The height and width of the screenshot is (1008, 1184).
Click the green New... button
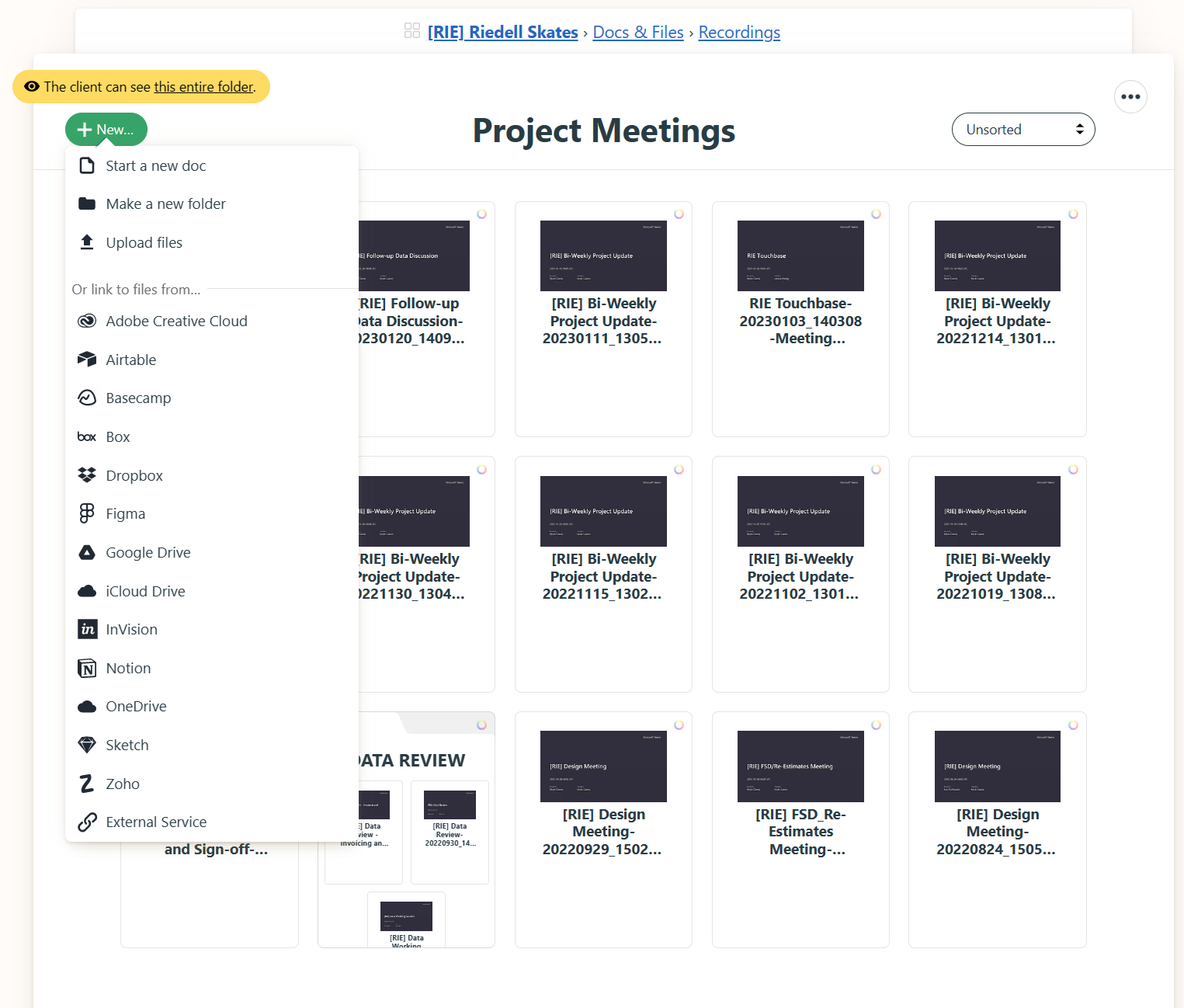pos(106,130)
